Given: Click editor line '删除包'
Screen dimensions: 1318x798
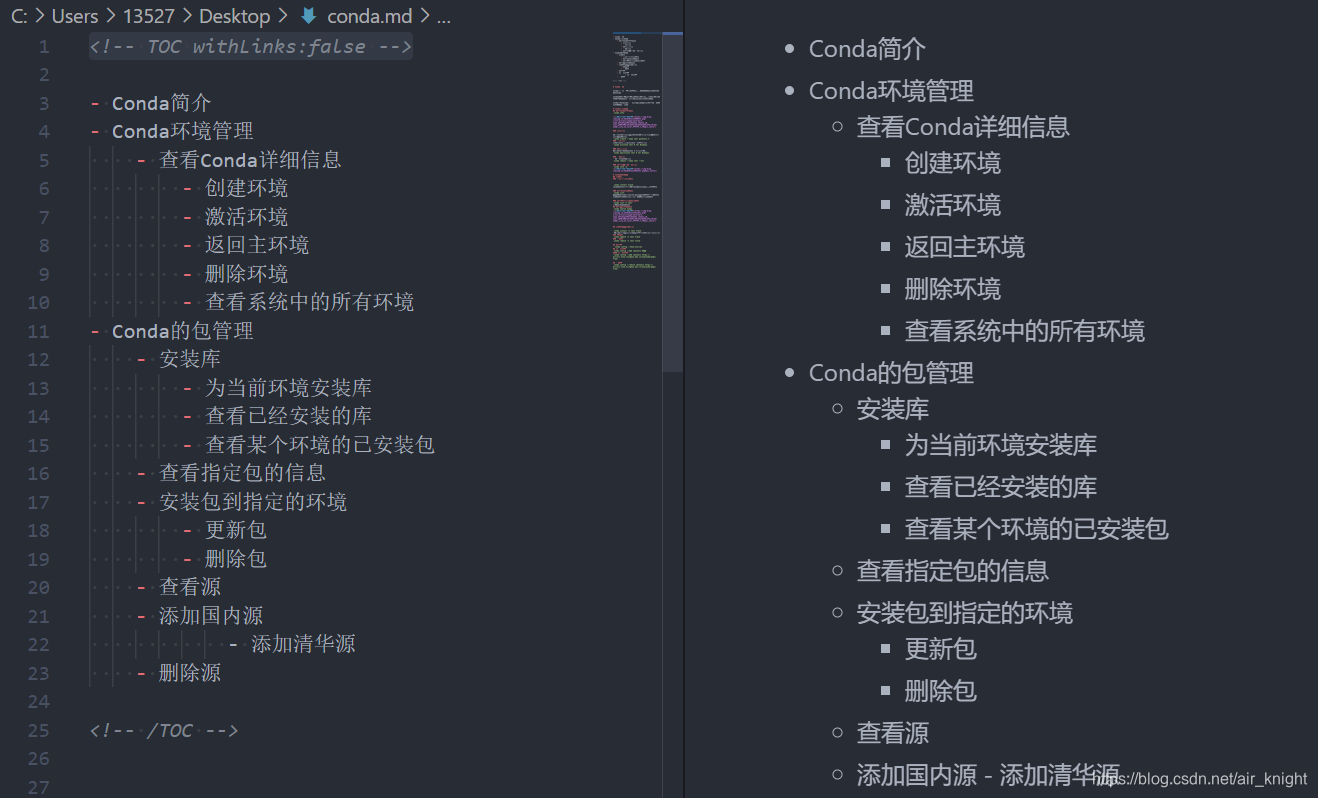Looking at the screenshot, I should (x=236, y=559).
